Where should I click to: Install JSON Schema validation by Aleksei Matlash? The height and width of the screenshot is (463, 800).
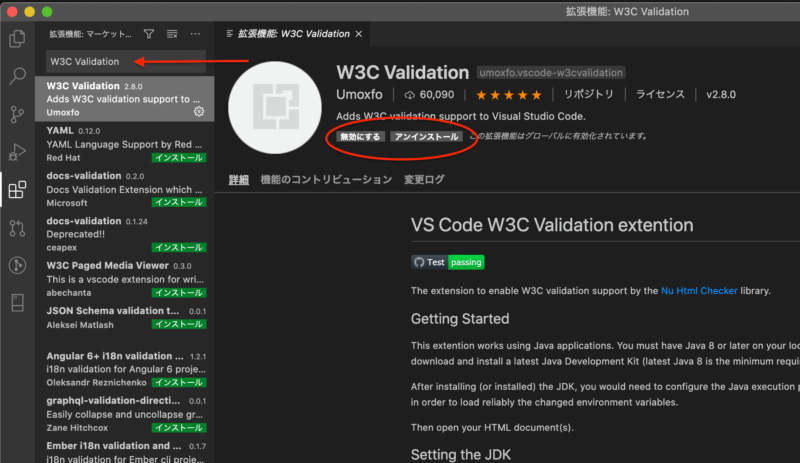tap(179, 324)
